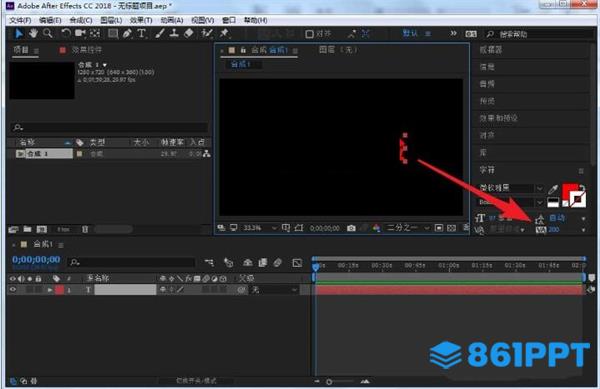Select the Eraser tool

[x=189, y=34]
